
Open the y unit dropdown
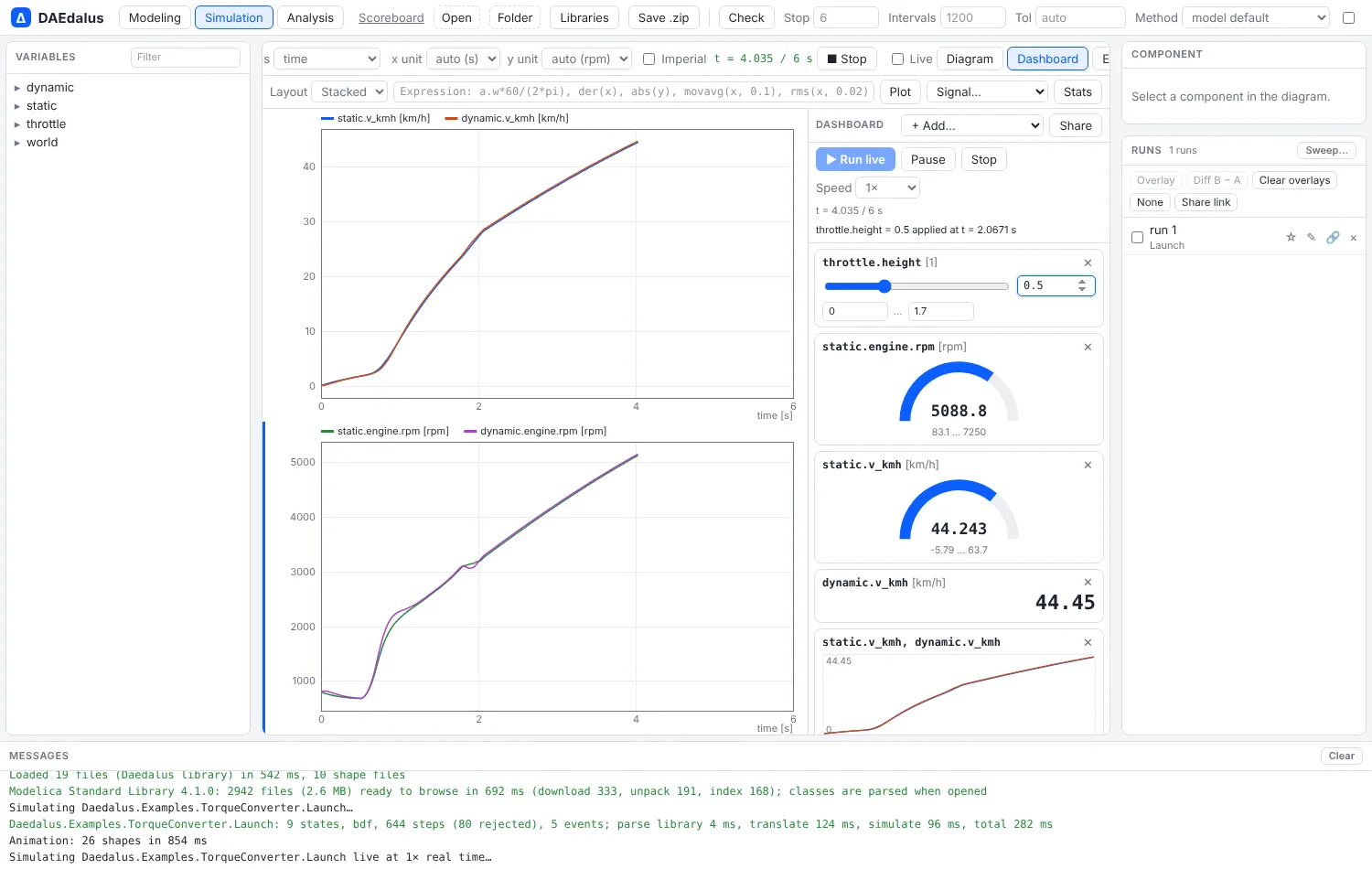pos(587,59)
